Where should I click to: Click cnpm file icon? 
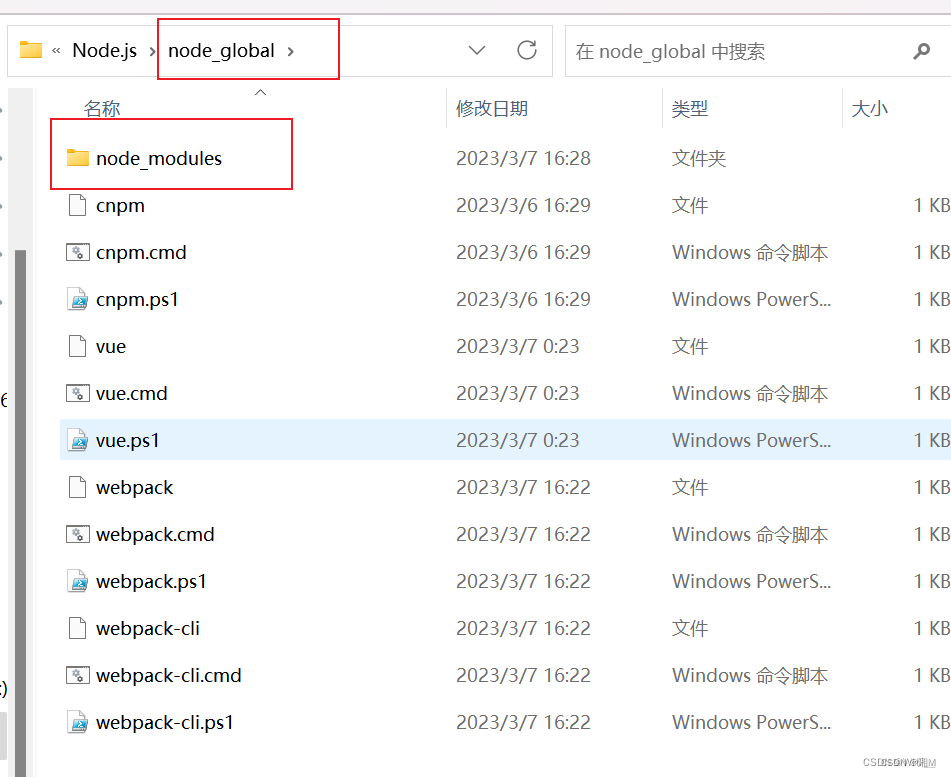[x=78, y=205]
